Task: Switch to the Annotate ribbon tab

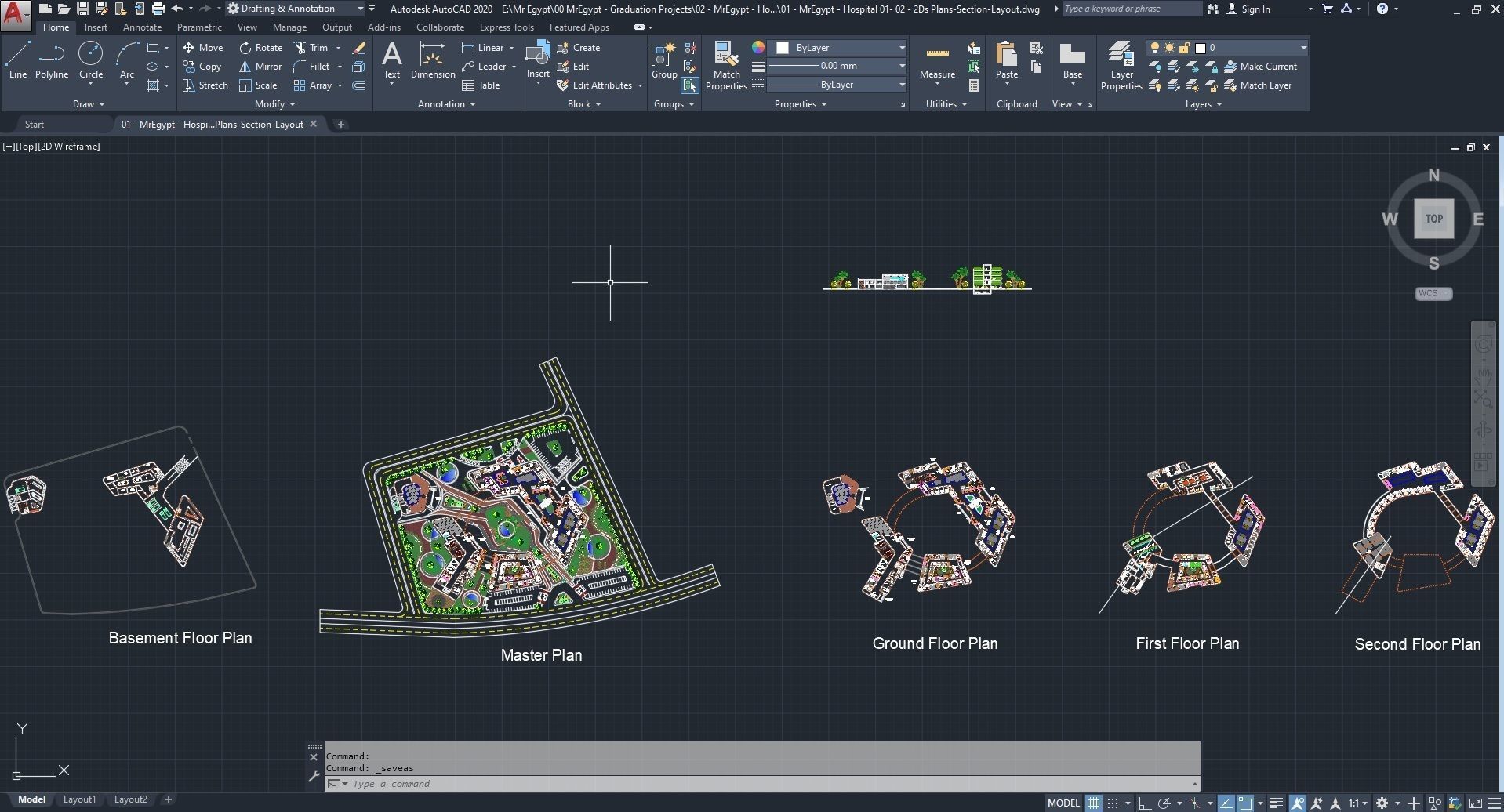Action: point(142,27)
